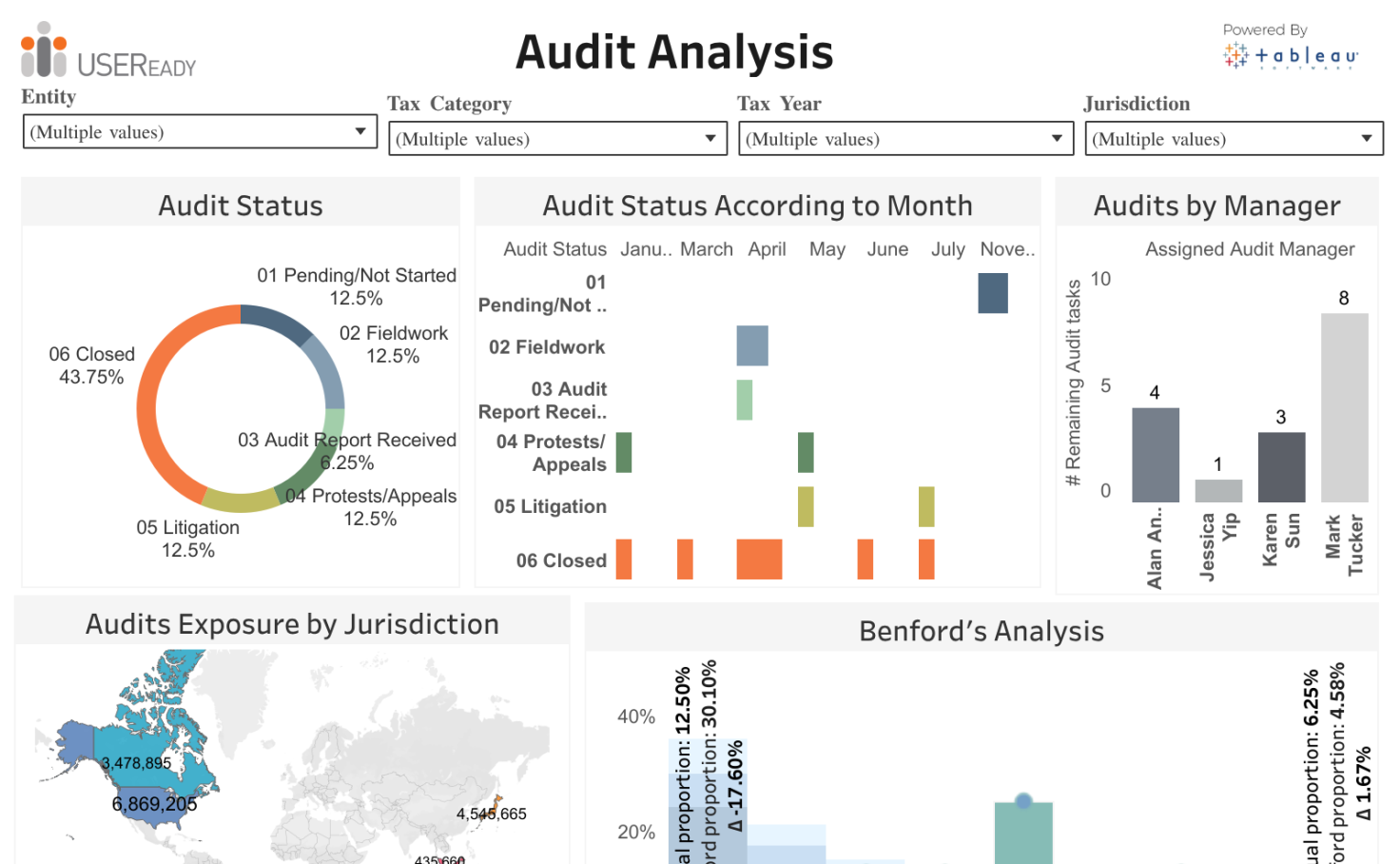
Task: Click the USEReady logo
Action: pyautogui.click(x=107, y=51)
